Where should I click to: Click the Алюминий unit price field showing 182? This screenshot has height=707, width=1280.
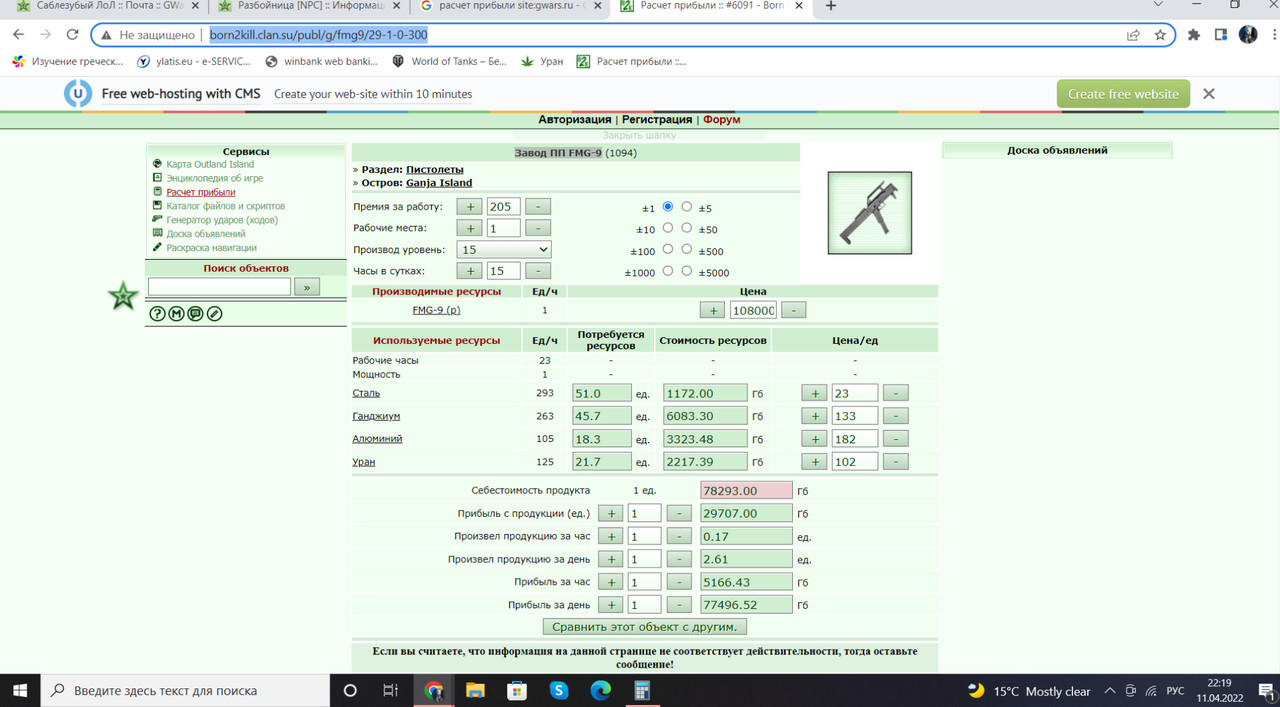point(854,439)
